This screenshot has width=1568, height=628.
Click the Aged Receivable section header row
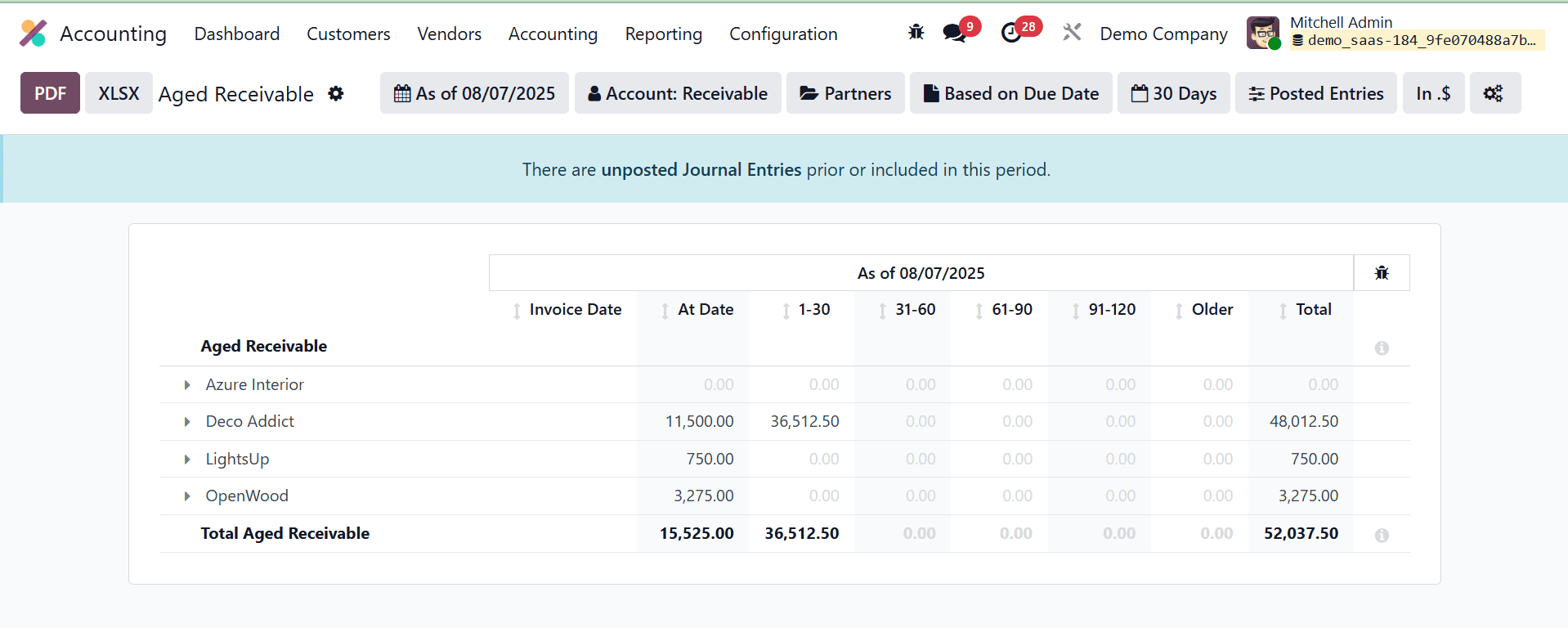click(x=784, y=347)
